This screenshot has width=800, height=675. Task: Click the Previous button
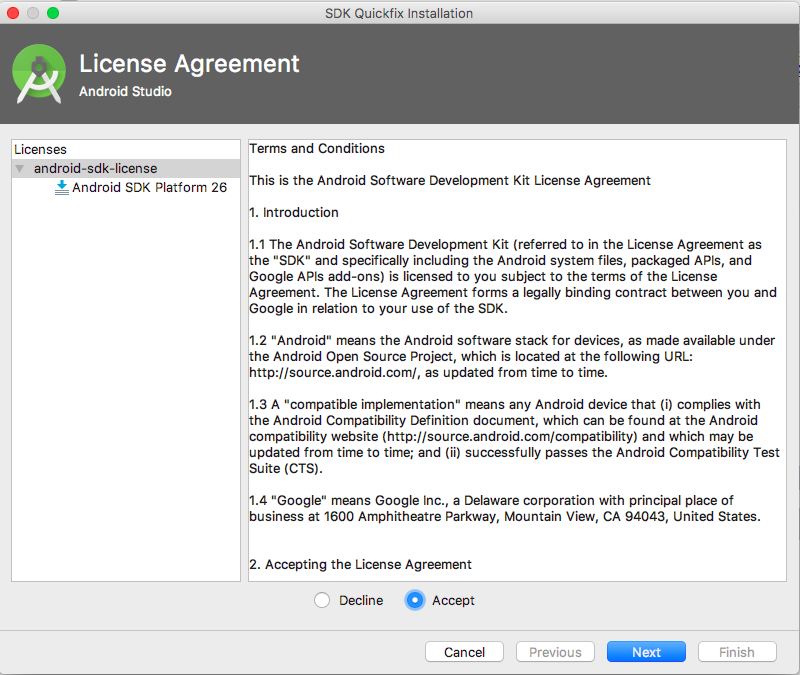pos(555,652)
